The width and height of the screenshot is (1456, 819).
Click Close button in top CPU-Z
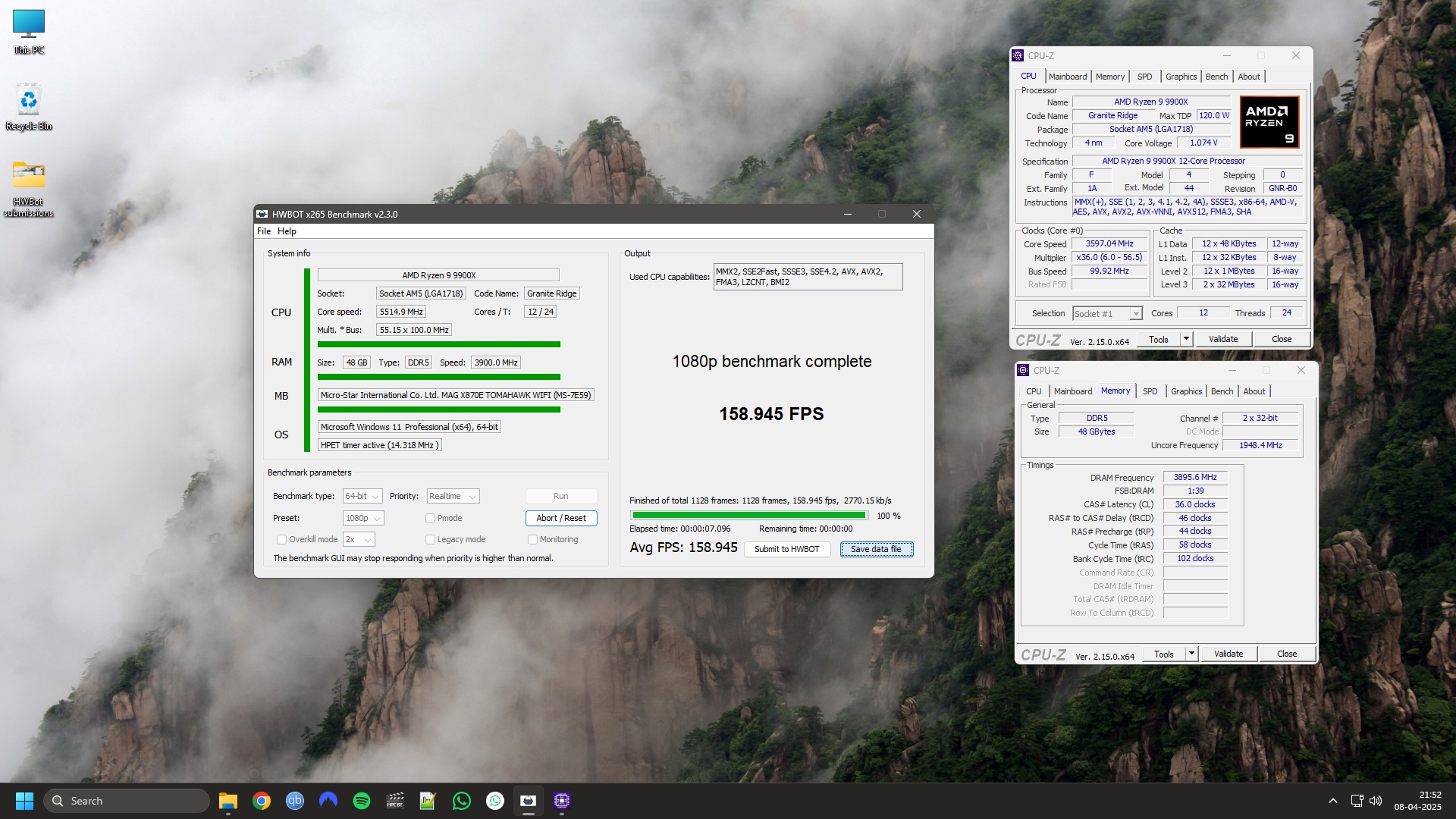(1282, 339)
